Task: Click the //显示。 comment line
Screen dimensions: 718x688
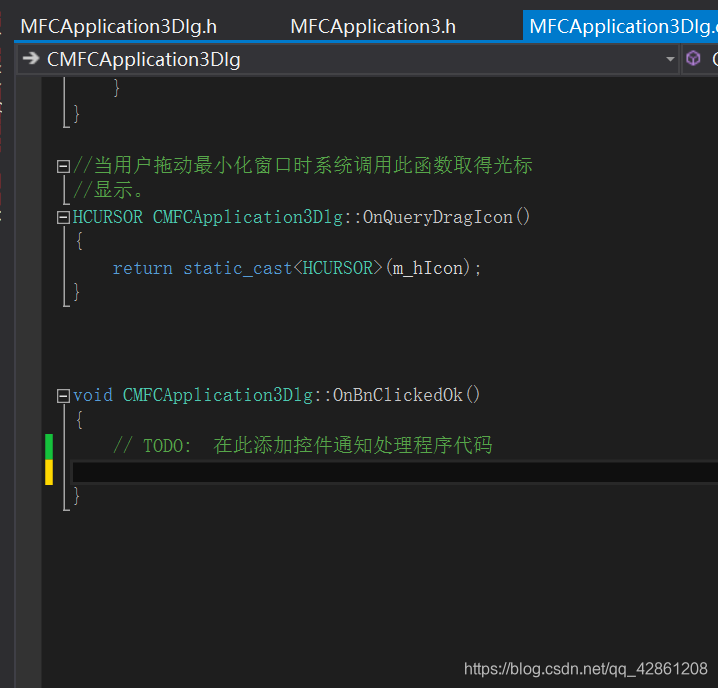Action: point(109,190)
